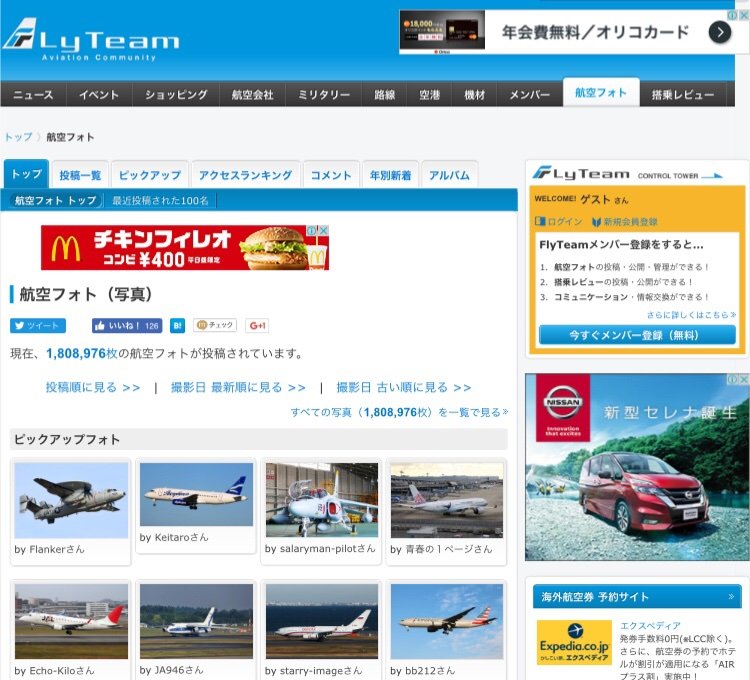The width and height of the screenshot is (750, 680).
Task: Open the photo by 青春の1ページさん
Action: [447, 500]
